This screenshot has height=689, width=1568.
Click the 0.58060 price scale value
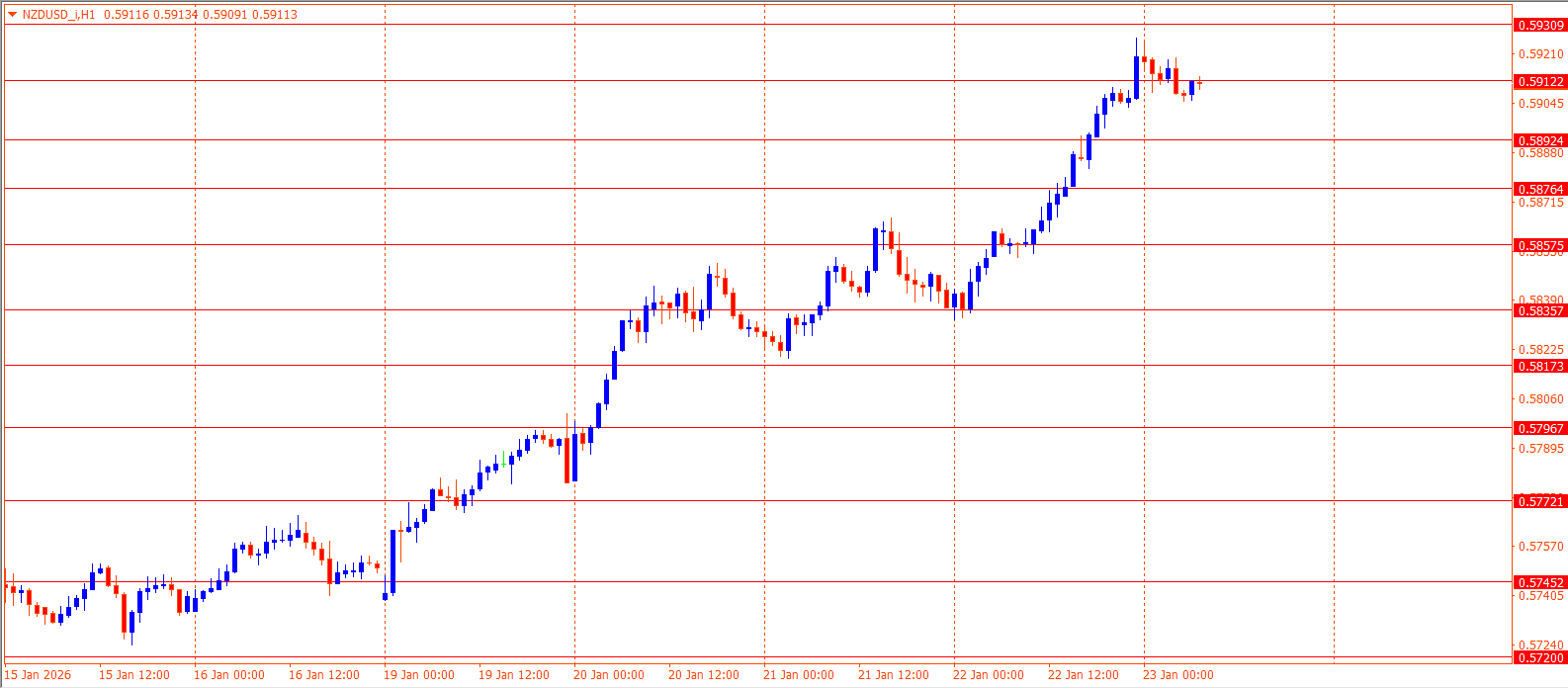tap(1541, 399)
